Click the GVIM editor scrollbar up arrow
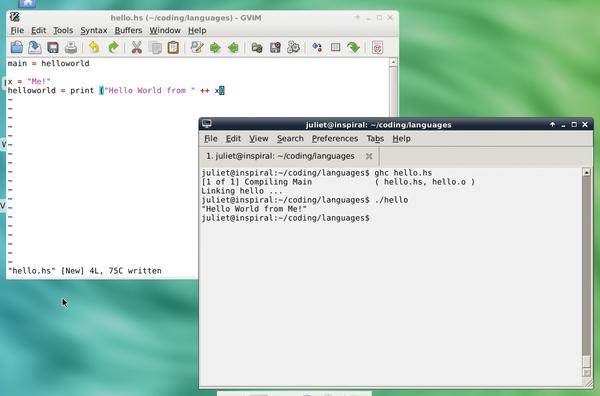The width and height of the screenshot is (600, 396). tap(393, 62)
